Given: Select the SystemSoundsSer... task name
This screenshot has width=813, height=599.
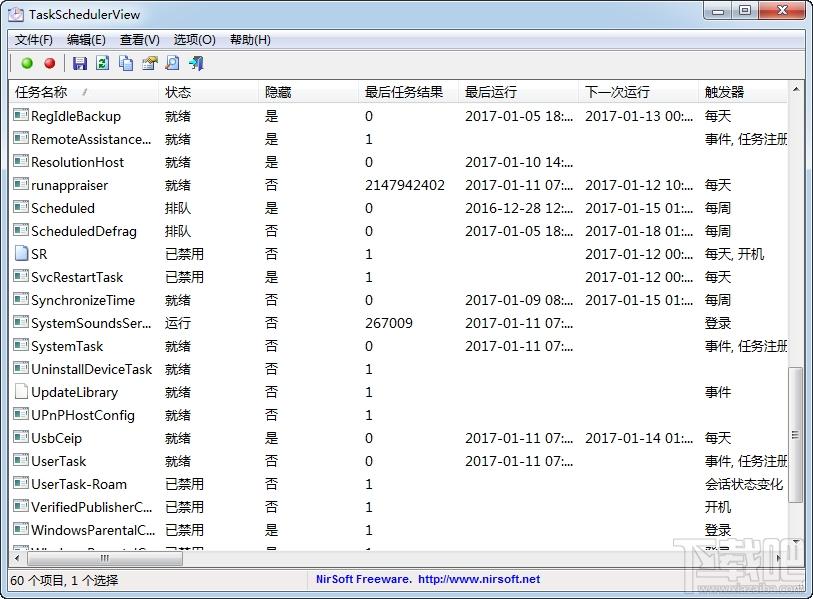Looking at the screenshot, I should click(91, 323).
